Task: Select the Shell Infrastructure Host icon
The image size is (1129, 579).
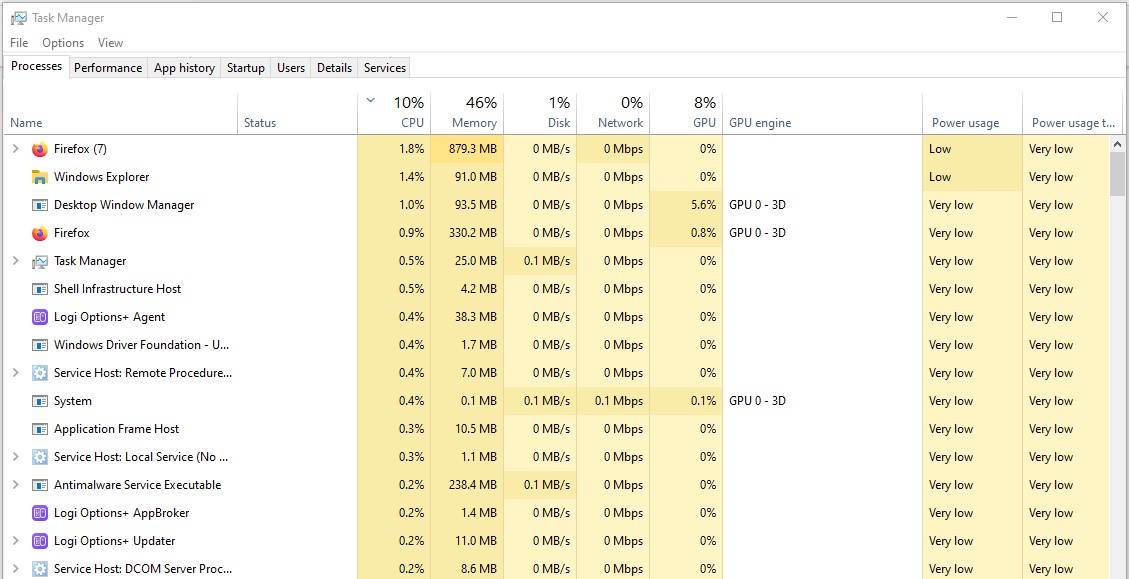Action: coord(40,290)
